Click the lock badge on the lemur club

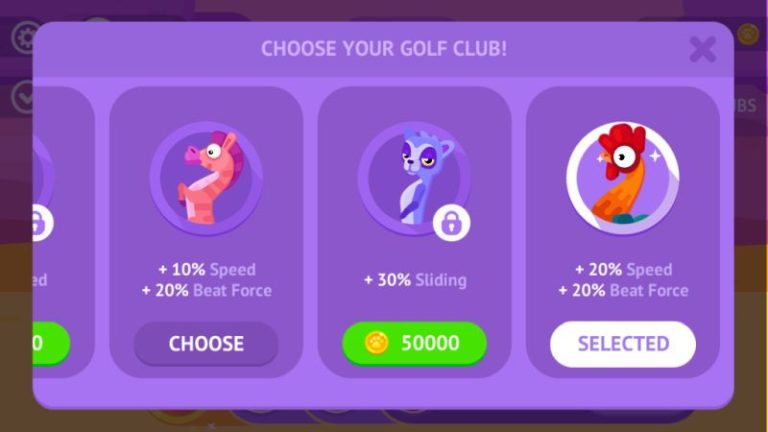point(452,223)
